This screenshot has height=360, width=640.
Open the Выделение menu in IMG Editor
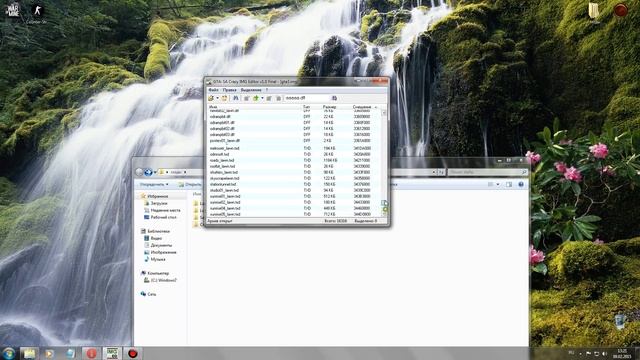click(x=251, y=90)
